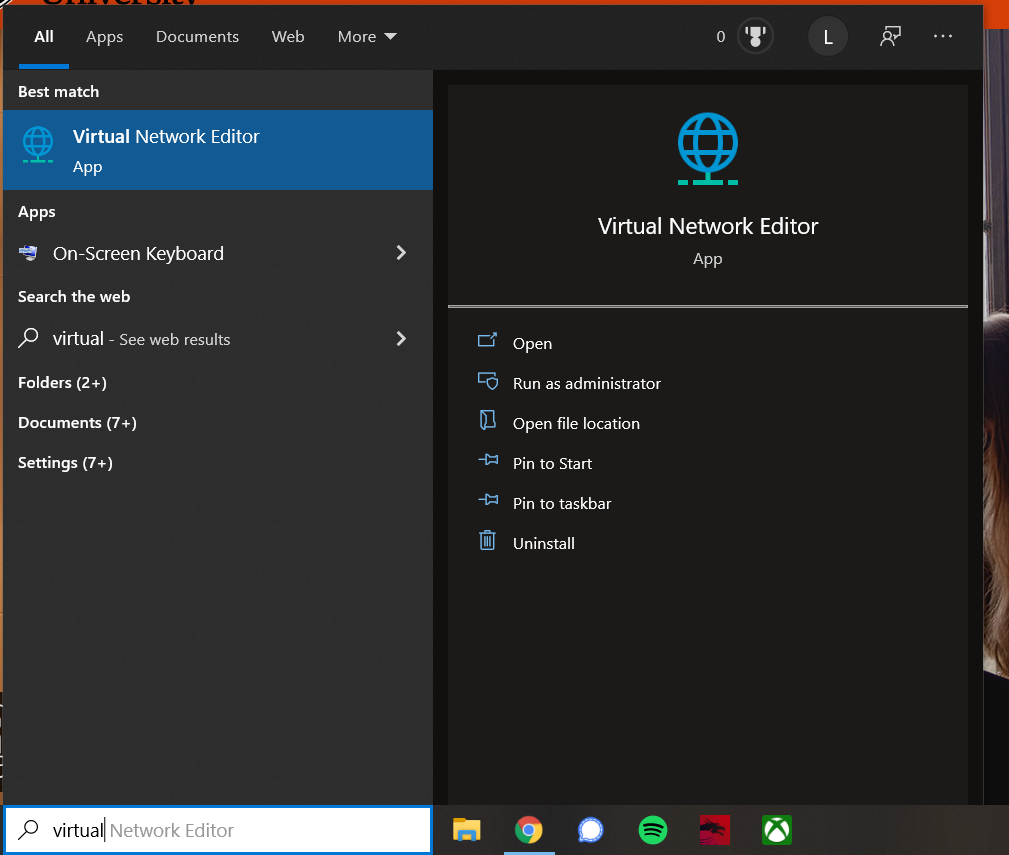
Task: Click the Pin to Start pin icon
Action: click(488, 459)
